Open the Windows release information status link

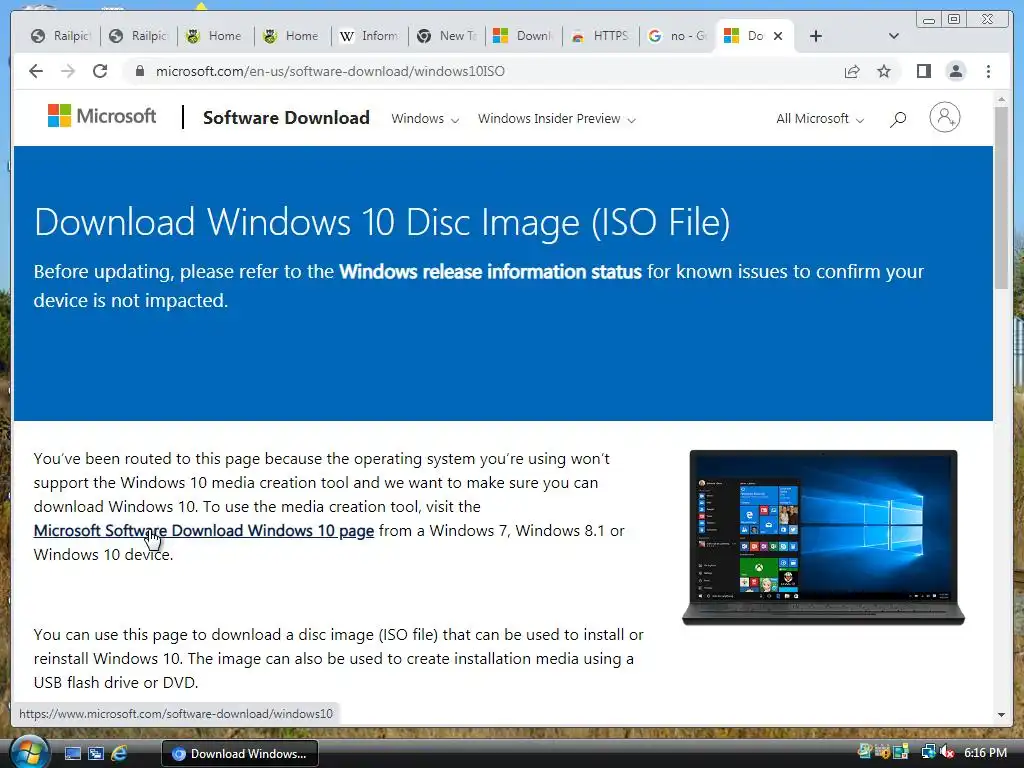[x=490, y=272]
